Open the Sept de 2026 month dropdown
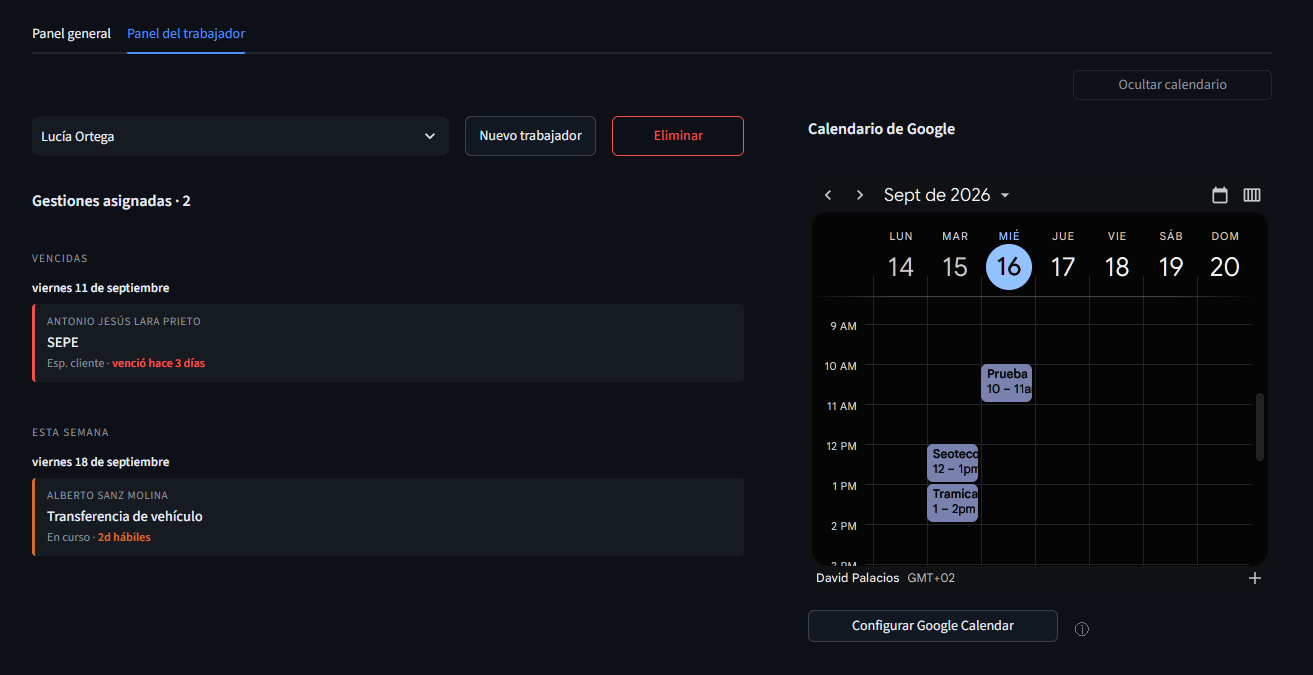 point(947,195)
